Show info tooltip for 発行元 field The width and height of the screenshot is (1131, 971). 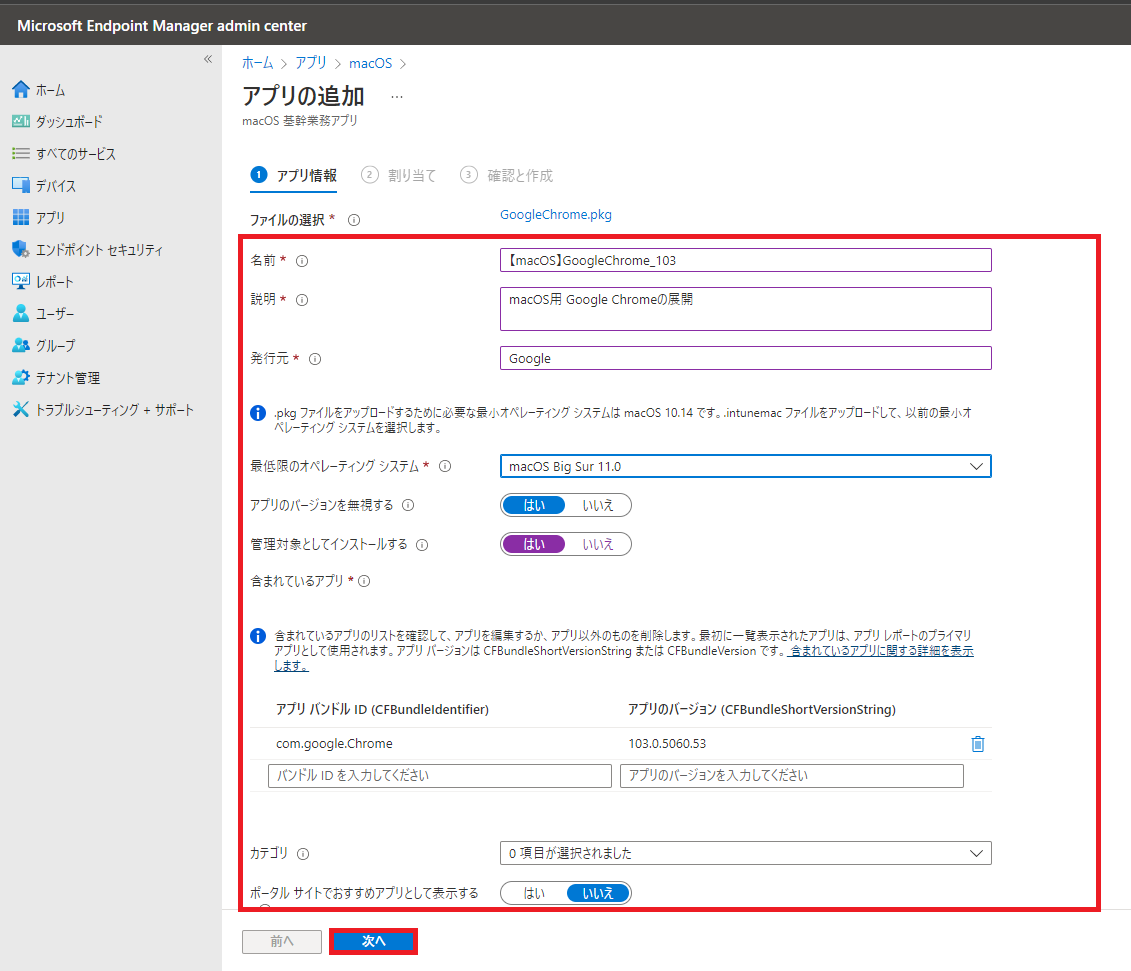click(315, 359)
